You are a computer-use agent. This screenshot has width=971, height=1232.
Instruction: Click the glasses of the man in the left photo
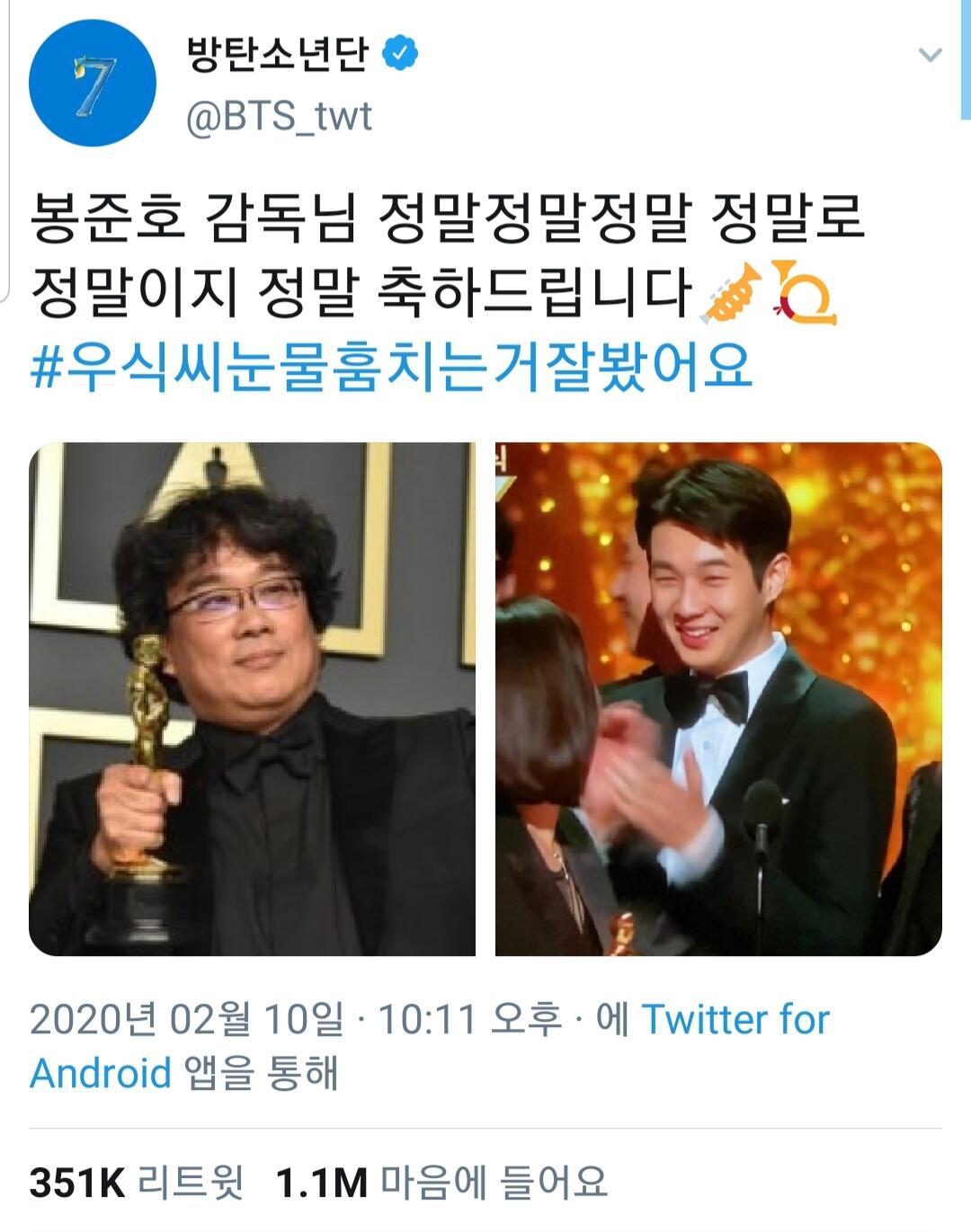(236, 598)
